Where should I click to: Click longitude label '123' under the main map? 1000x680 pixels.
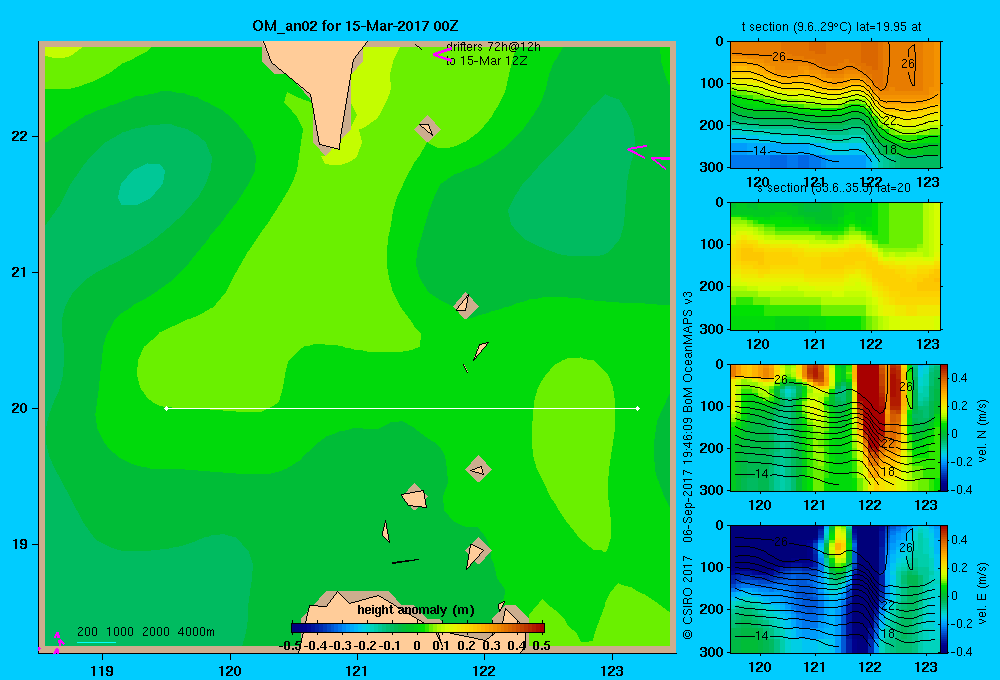click(x=612, y=670)
